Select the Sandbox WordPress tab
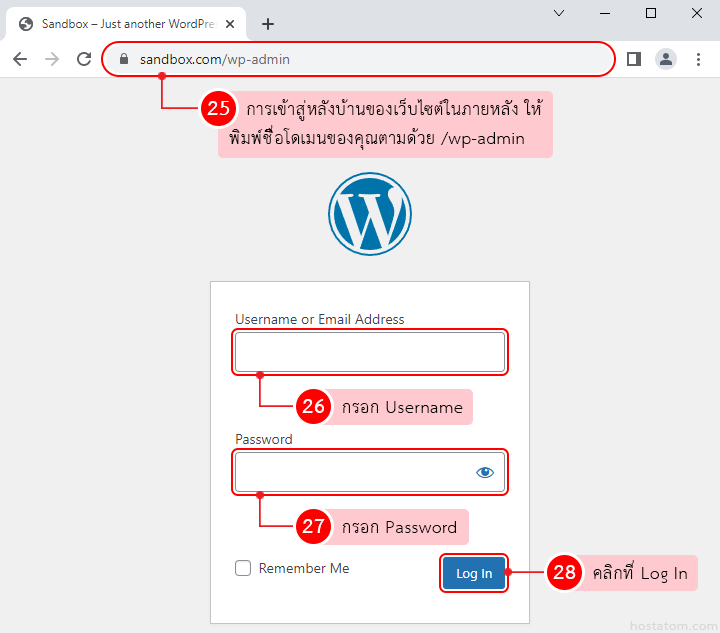Screen dimensions: 720x633 point(120,24)
